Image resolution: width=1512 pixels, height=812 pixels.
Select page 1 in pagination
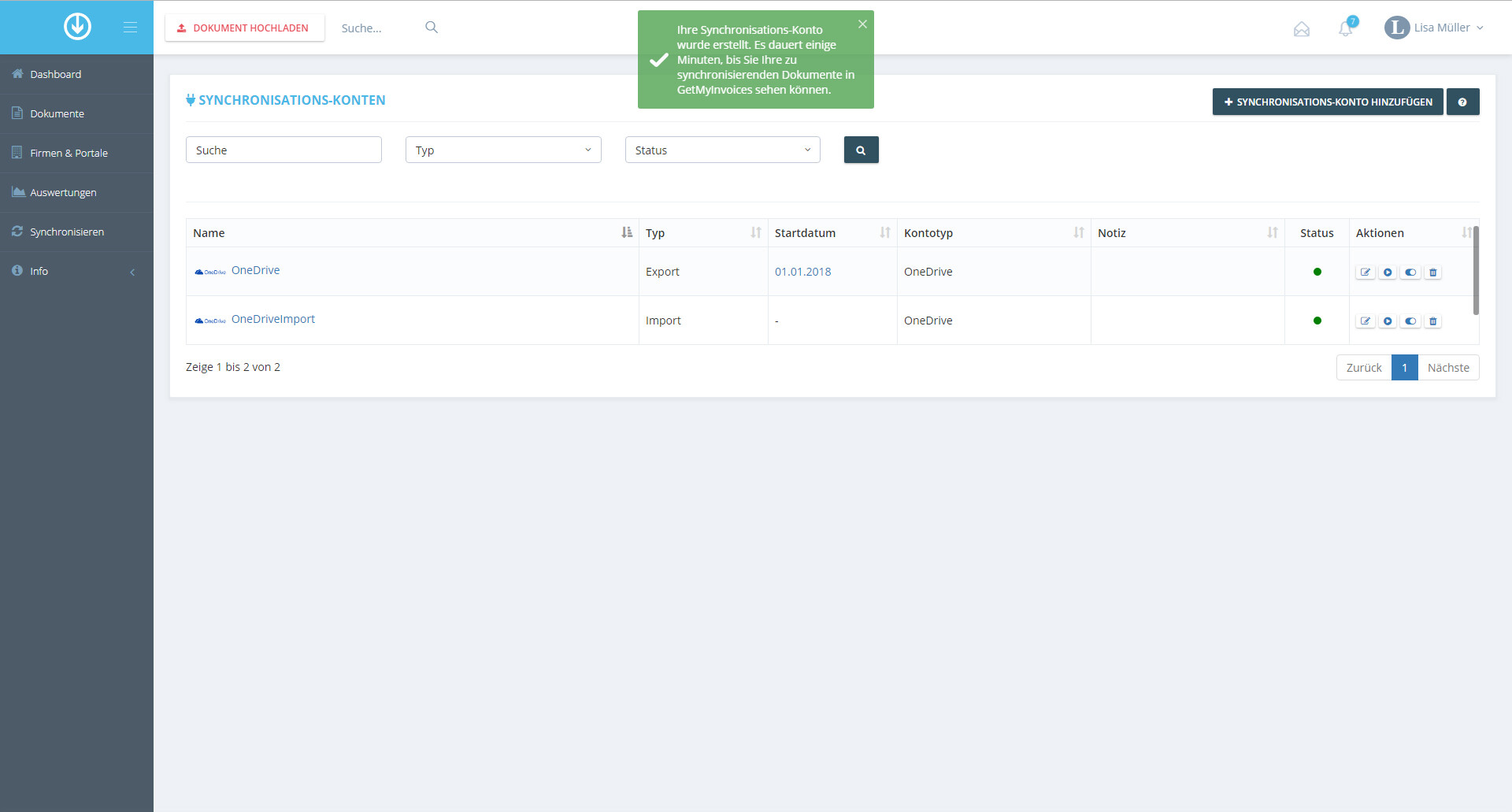[1404, 368]
